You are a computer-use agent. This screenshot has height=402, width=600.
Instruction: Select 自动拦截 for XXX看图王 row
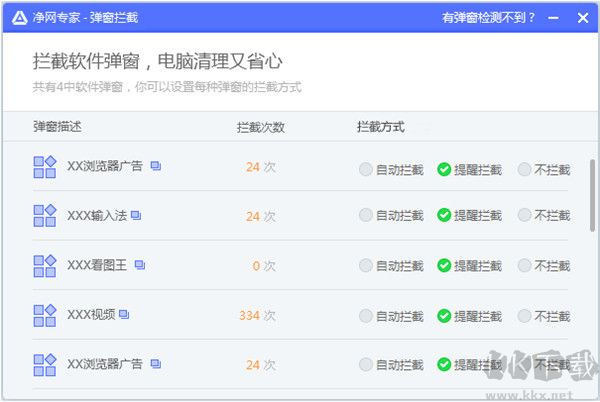366,265
